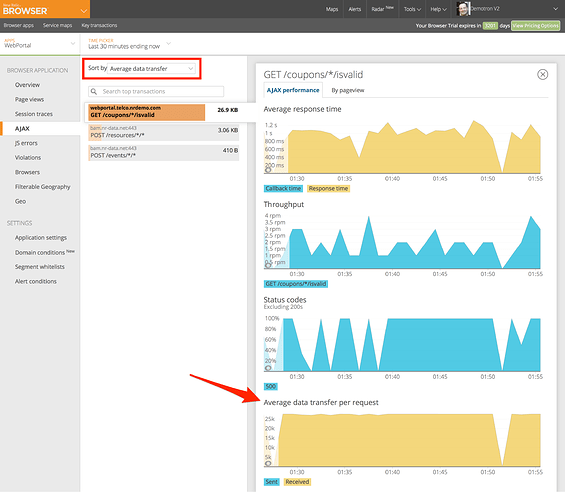Open Browsers in the sidebar
Viewport: 565px width, 500px height.
[27, 172]
